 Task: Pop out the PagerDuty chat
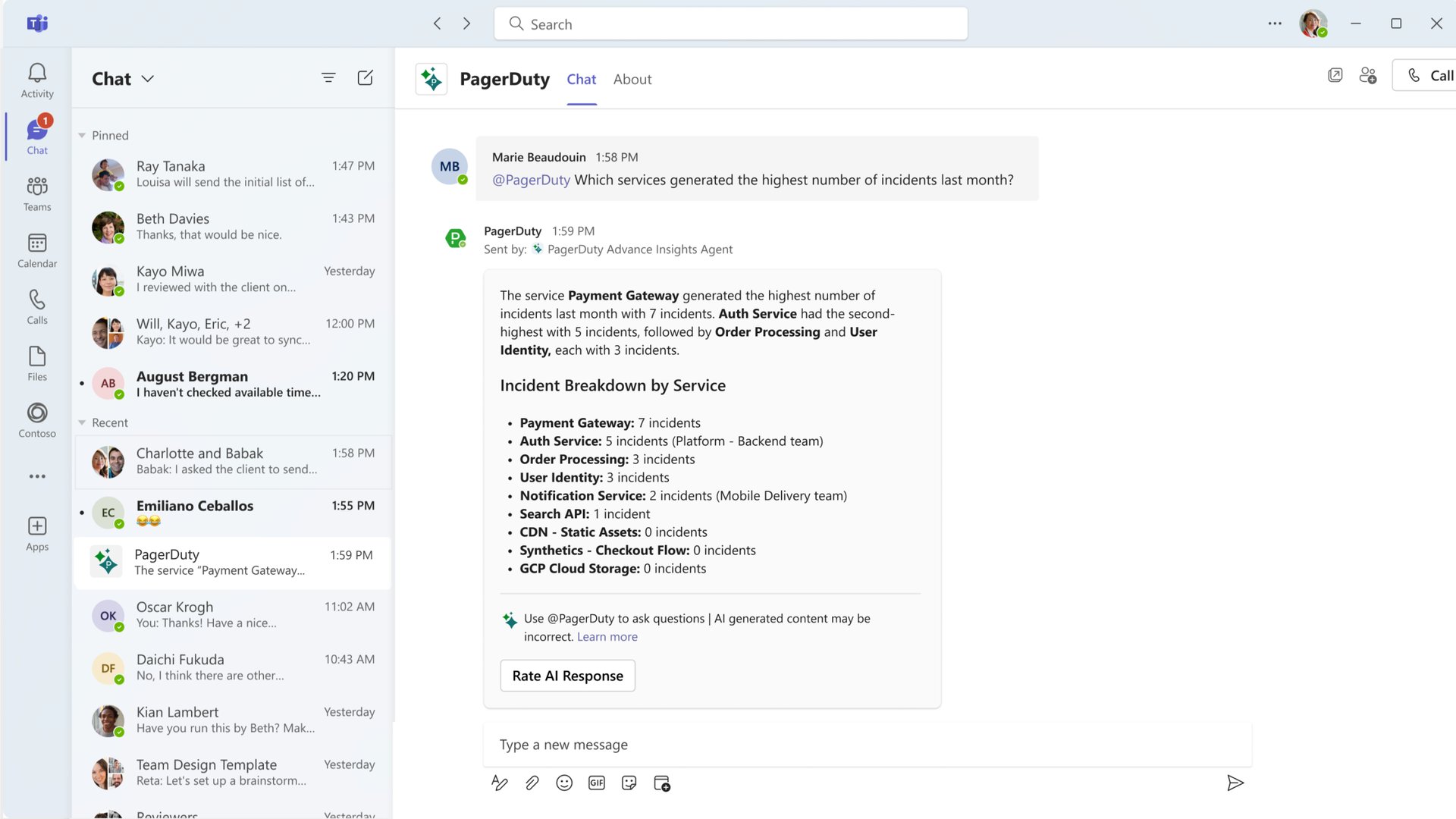pos(1335,75)
